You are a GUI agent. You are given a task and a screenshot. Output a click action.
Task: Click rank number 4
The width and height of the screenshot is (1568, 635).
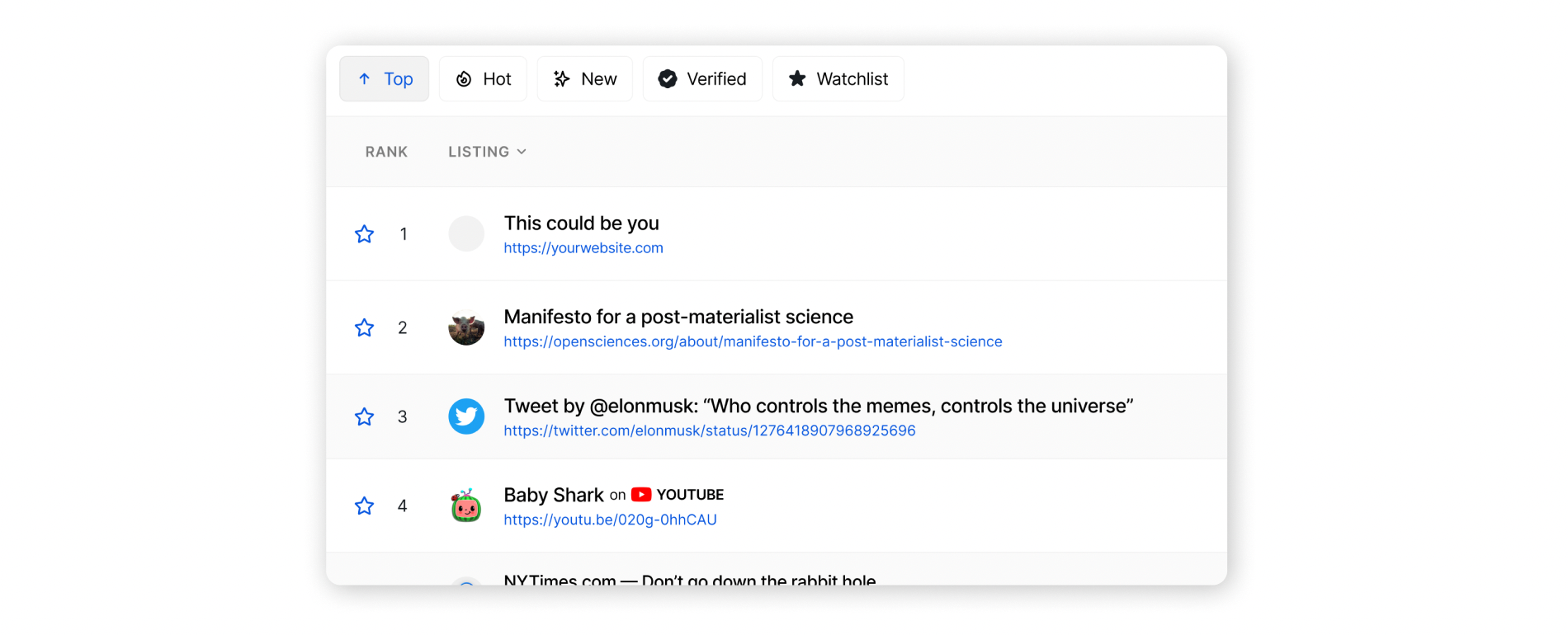coord(403,506)
